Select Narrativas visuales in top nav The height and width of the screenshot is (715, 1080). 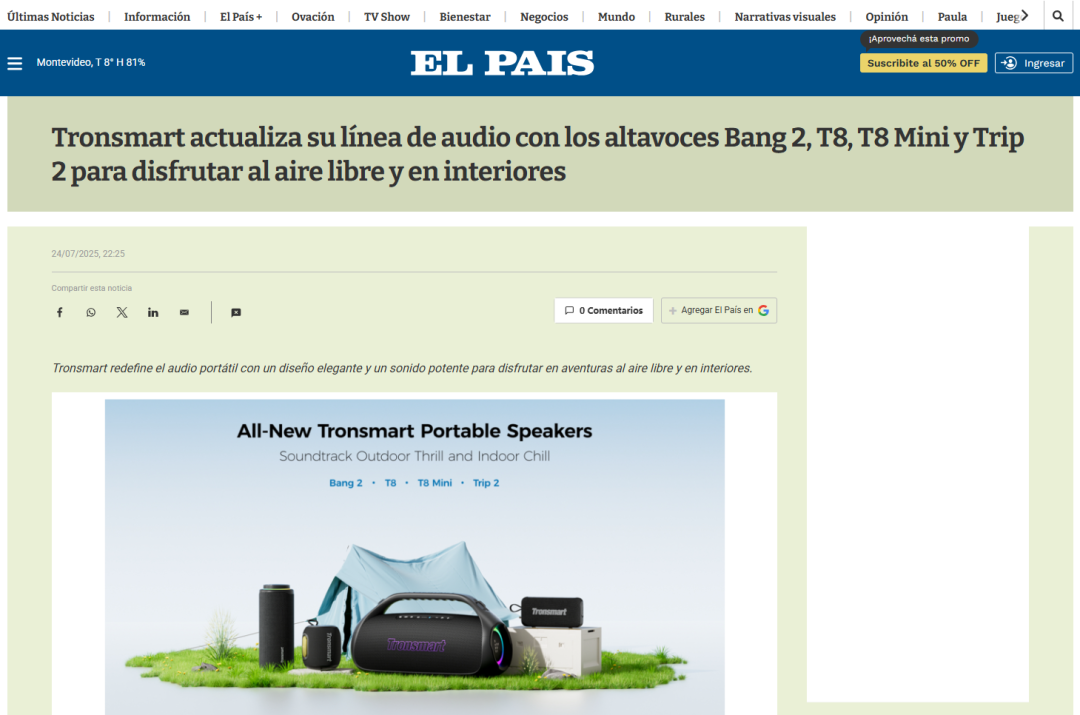click(x=785, y=17)
